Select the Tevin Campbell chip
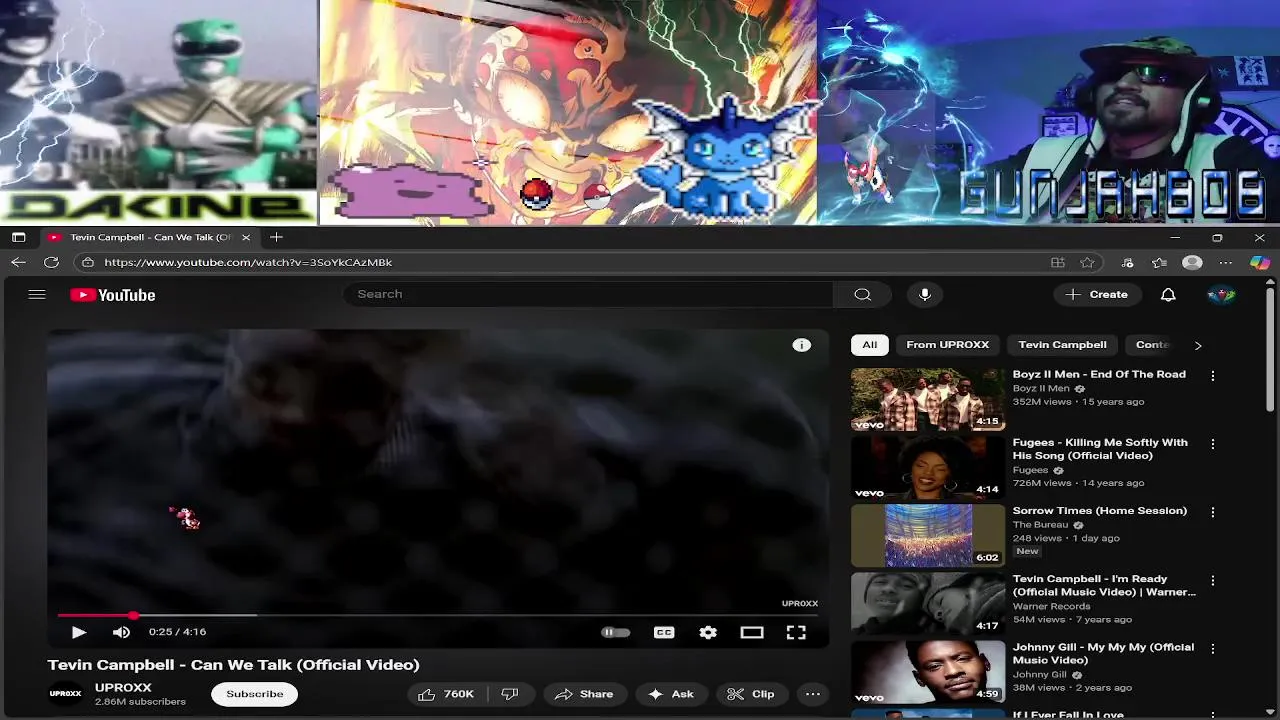This screenshot has width=1280, height=720. coord(1062,345)
